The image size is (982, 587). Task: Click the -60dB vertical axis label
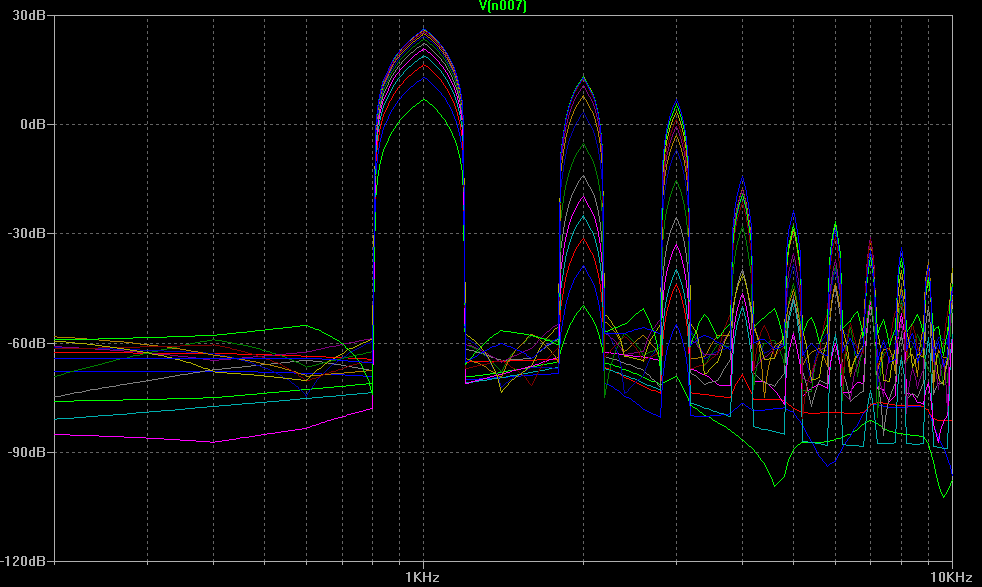(x=29, y=343)
